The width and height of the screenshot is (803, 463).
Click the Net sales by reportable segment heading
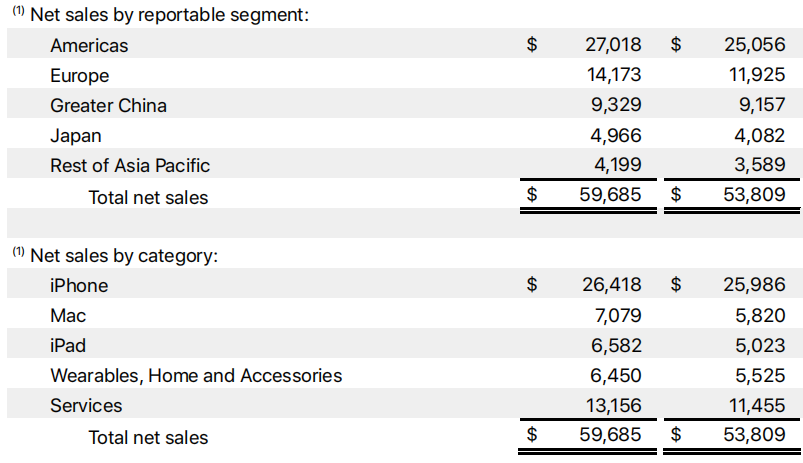[169, 15]
